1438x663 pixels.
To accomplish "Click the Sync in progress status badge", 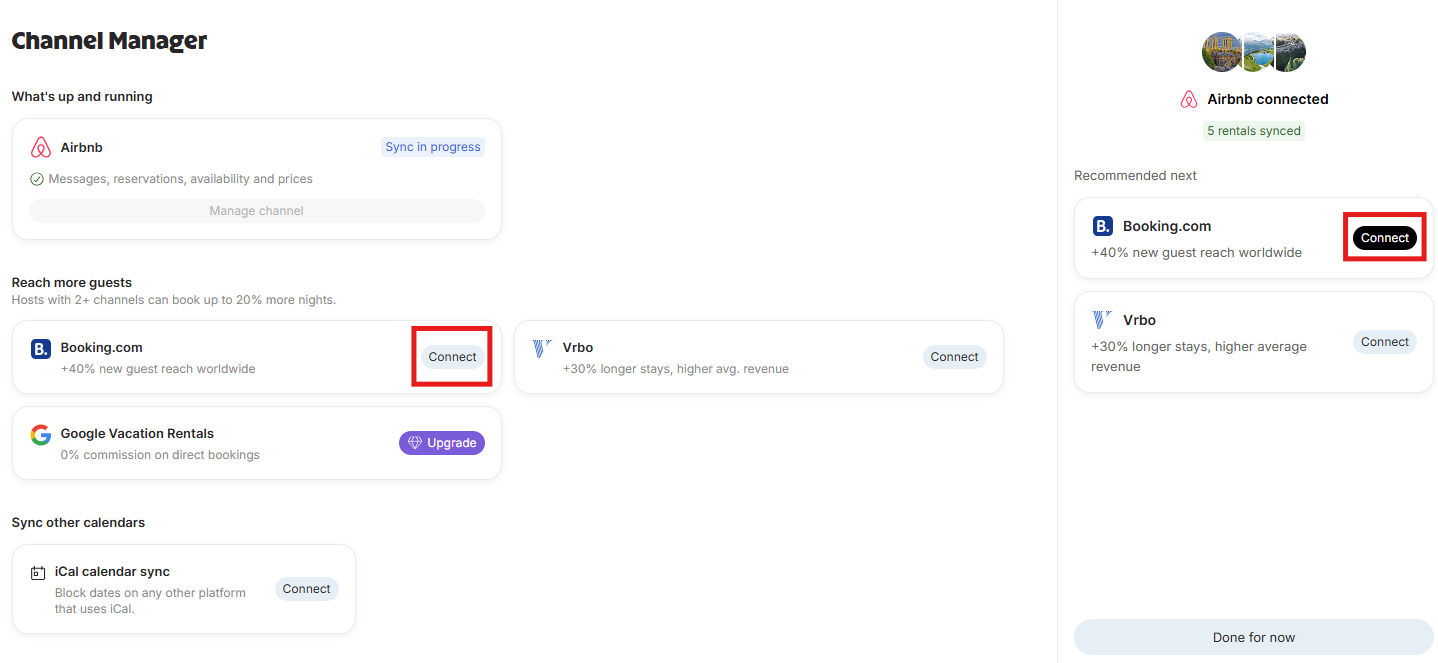I will tap(433, 147).
